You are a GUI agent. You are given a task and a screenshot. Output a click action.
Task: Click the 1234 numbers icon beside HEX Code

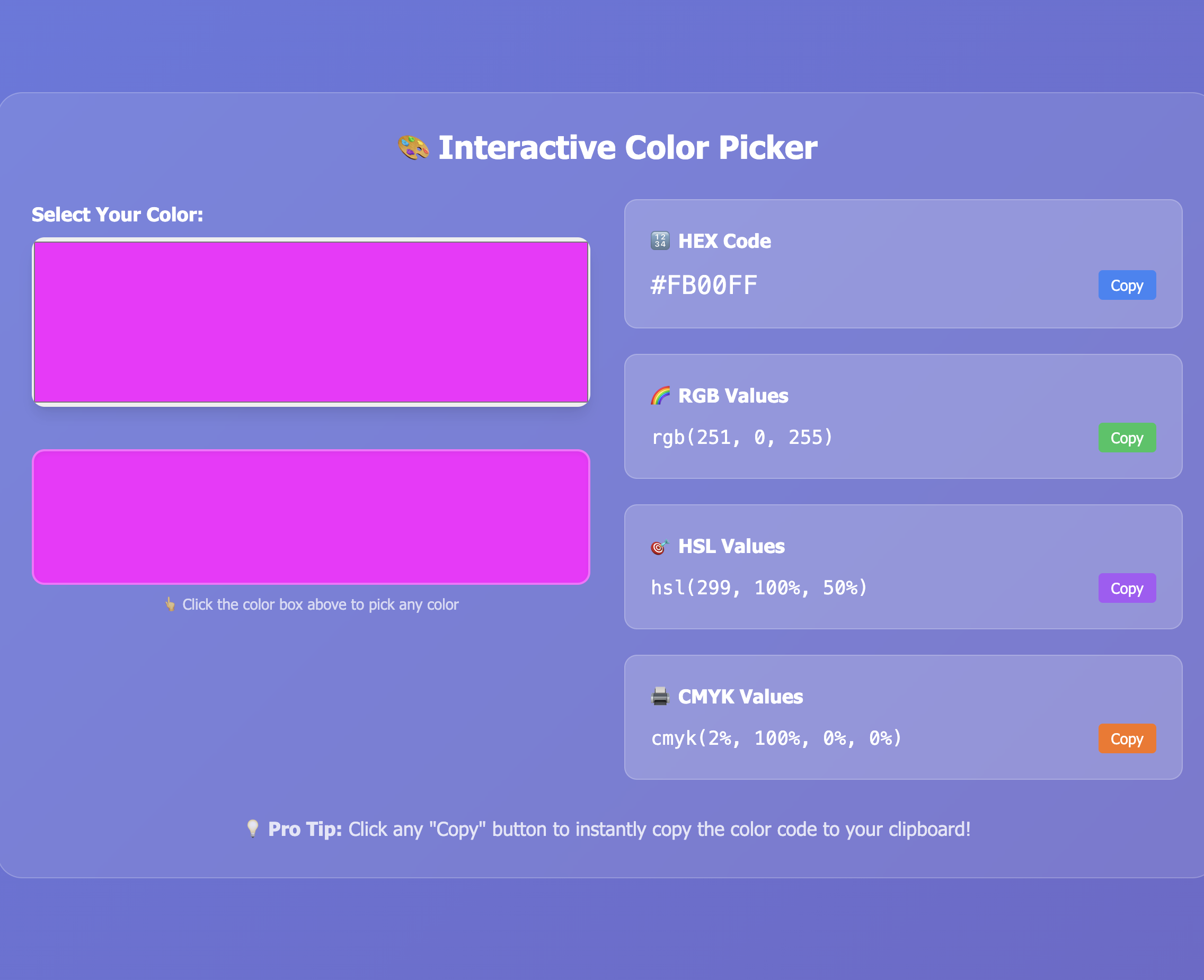coord(660,240)
